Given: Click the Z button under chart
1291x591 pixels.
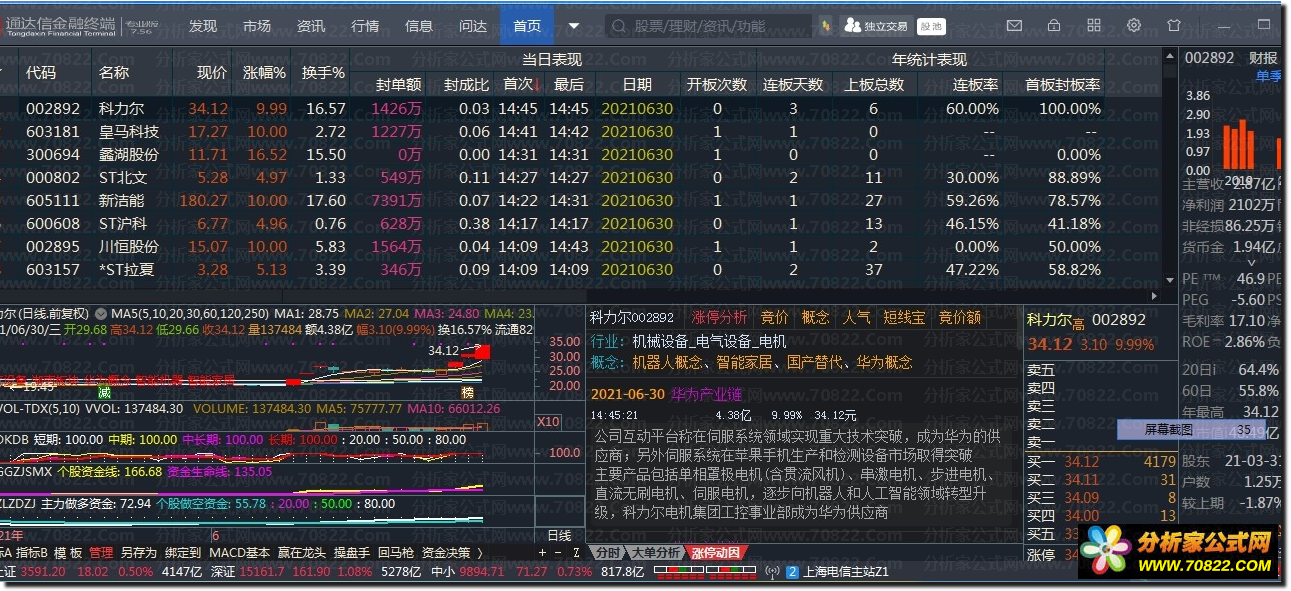Looking at the screenshot, I should pyautogui.click(x=576, y=553).
